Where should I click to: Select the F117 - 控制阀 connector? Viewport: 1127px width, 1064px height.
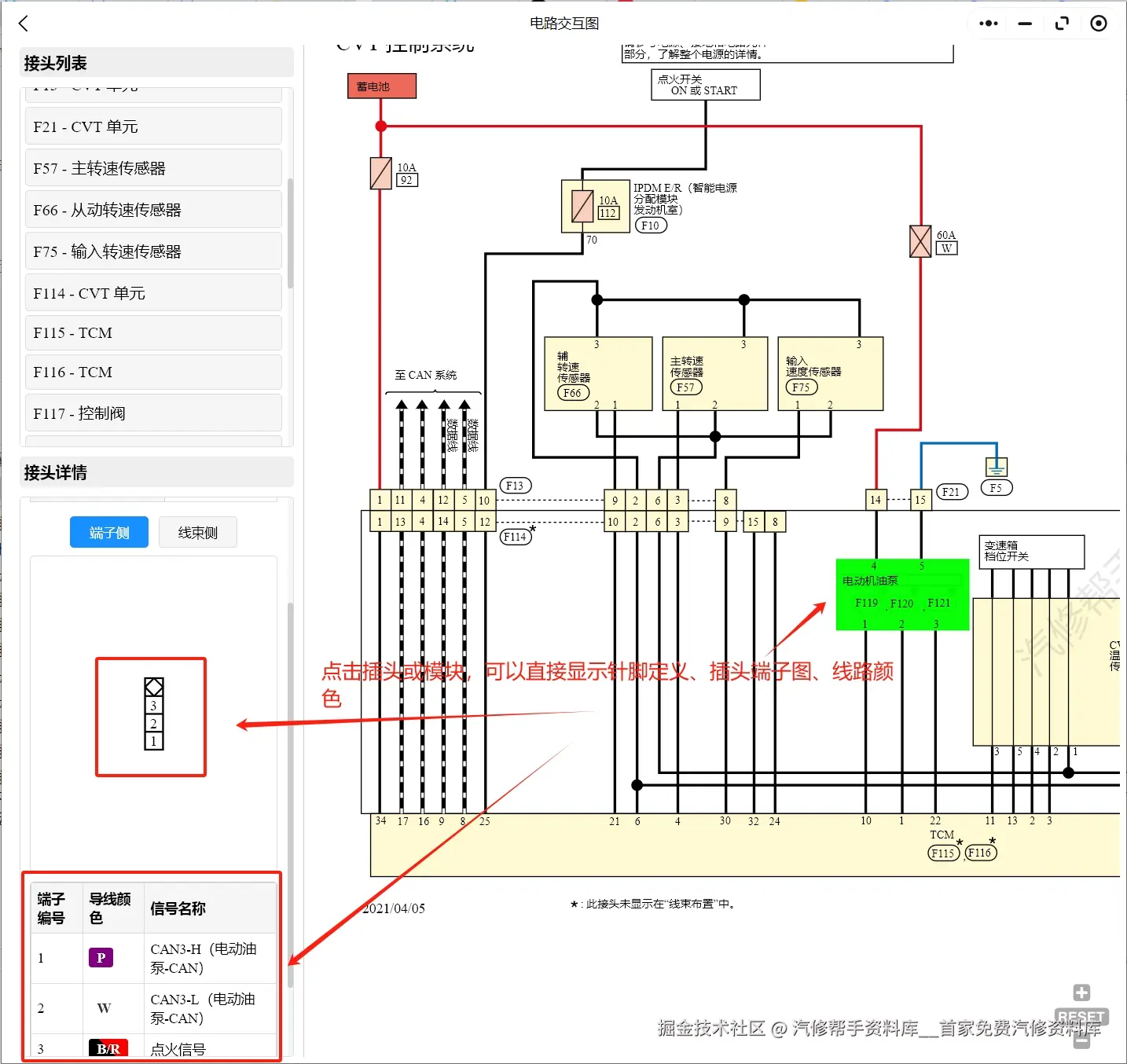point(153,413)
